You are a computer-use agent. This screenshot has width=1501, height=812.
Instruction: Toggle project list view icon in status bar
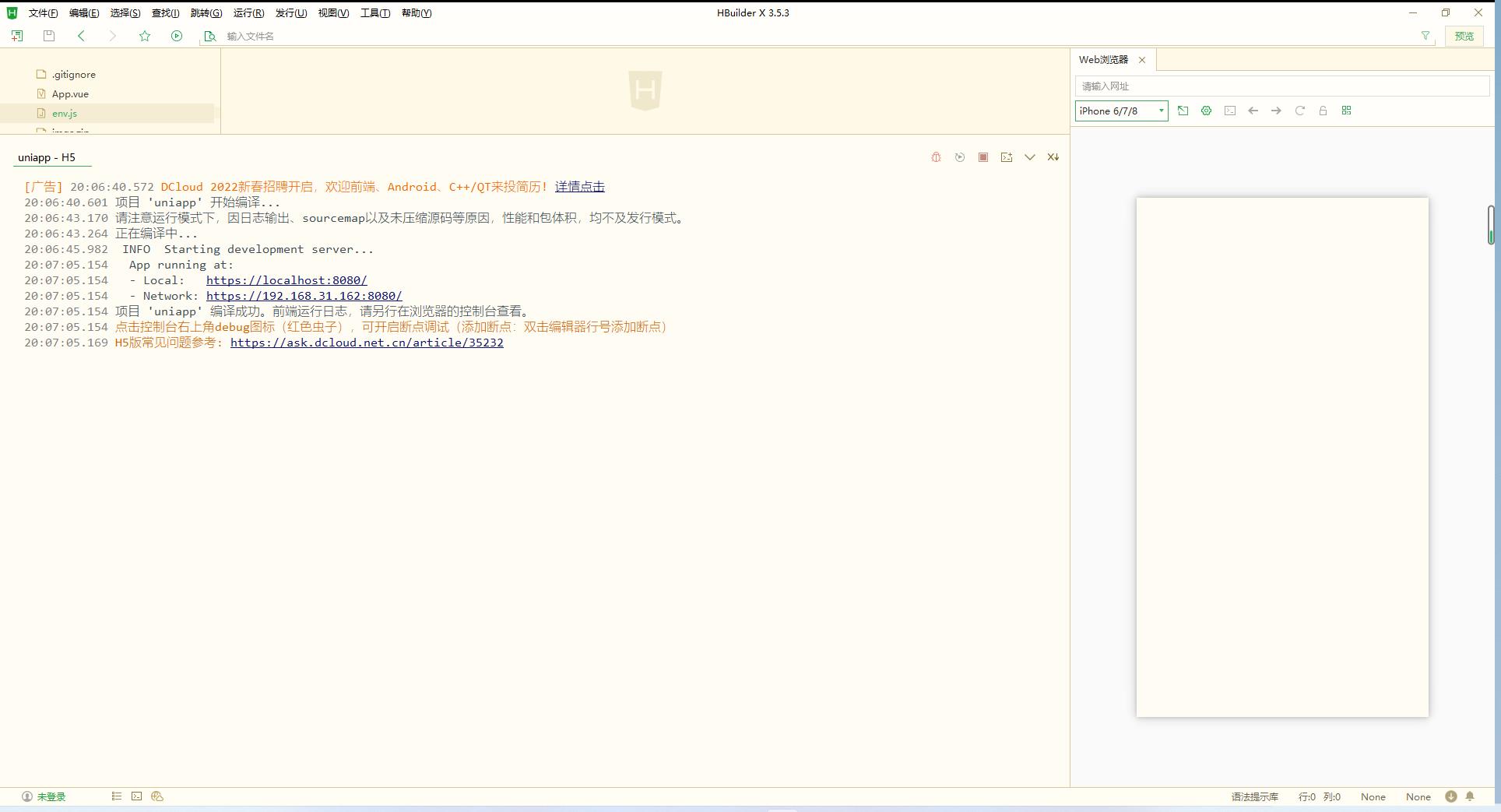pyautogui.click(x=117, y=796)
